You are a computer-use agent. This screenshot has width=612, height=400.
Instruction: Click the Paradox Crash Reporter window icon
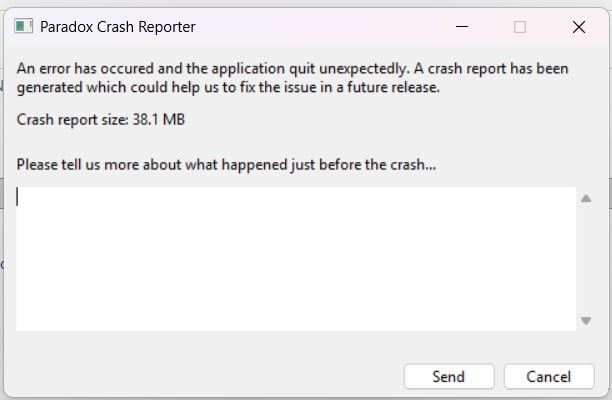point(22,27)
